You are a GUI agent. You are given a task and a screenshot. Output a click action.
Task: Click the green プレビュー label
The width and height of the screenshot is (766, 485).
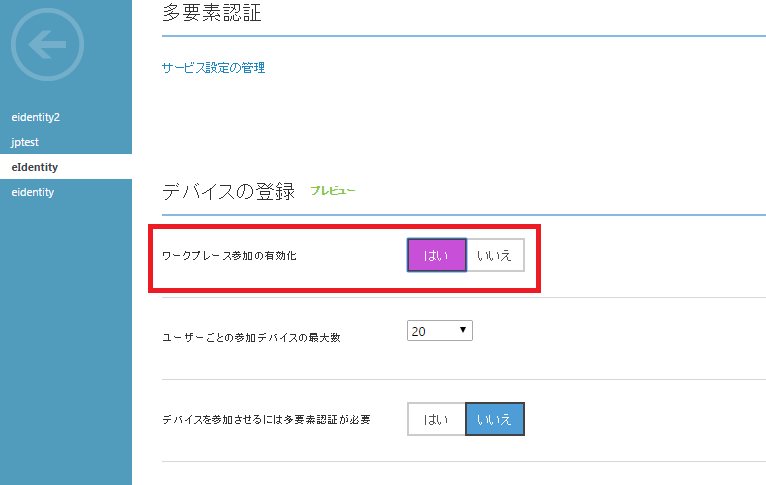(x=333, y=190)
